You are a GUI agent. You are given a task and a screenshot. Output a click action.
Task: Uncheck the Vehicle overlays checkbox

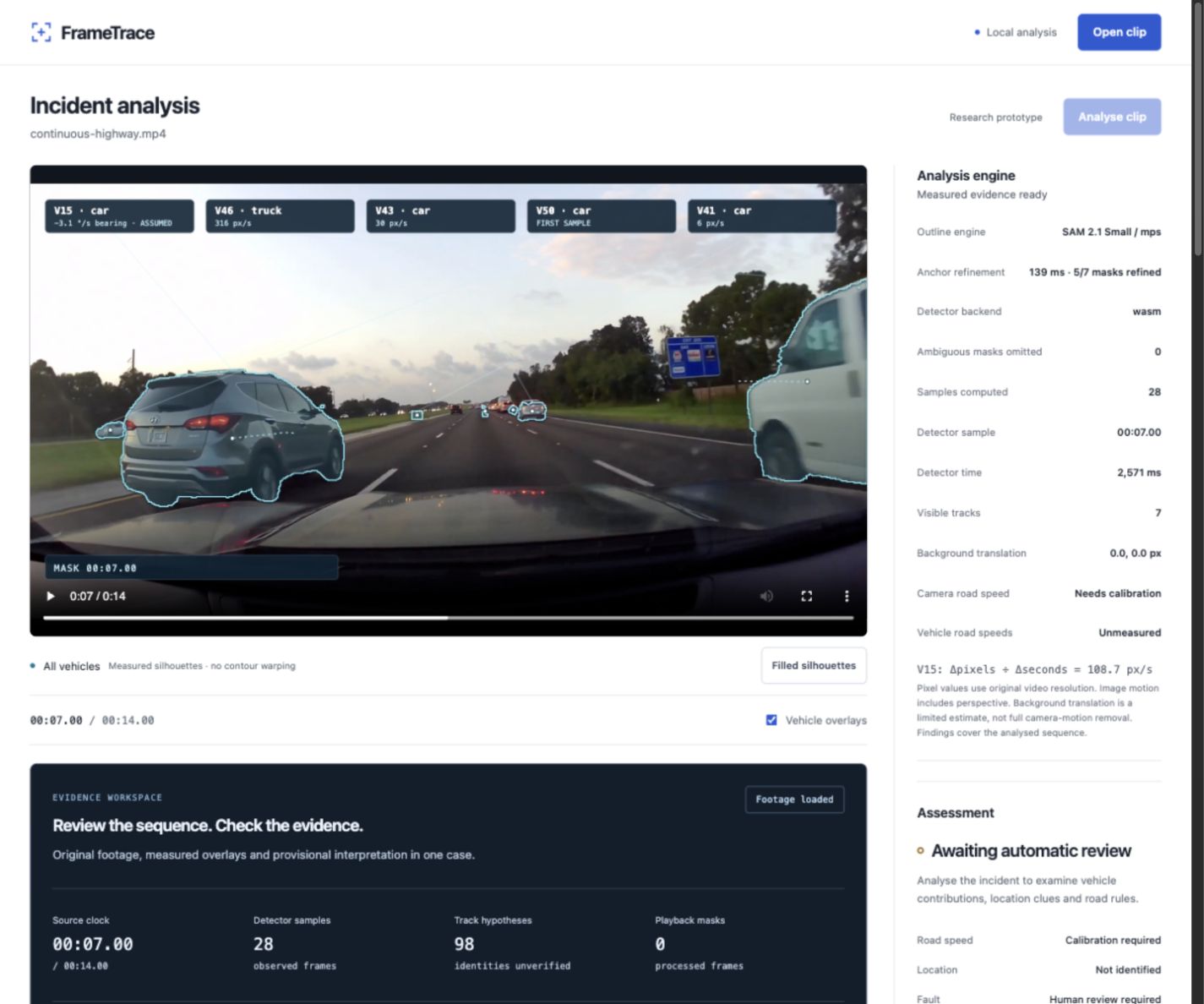[771, 720]
